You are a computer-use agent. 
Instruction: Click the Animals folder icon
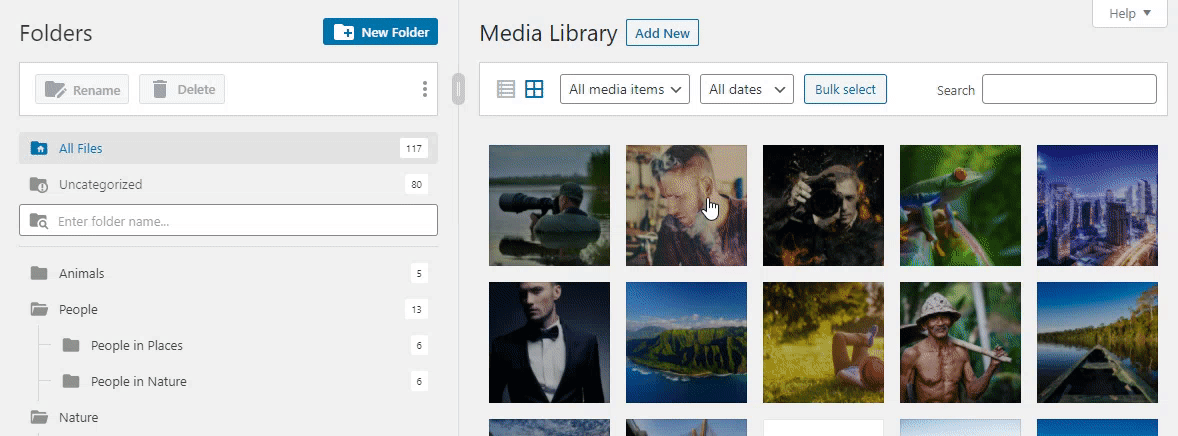[39, 274]
